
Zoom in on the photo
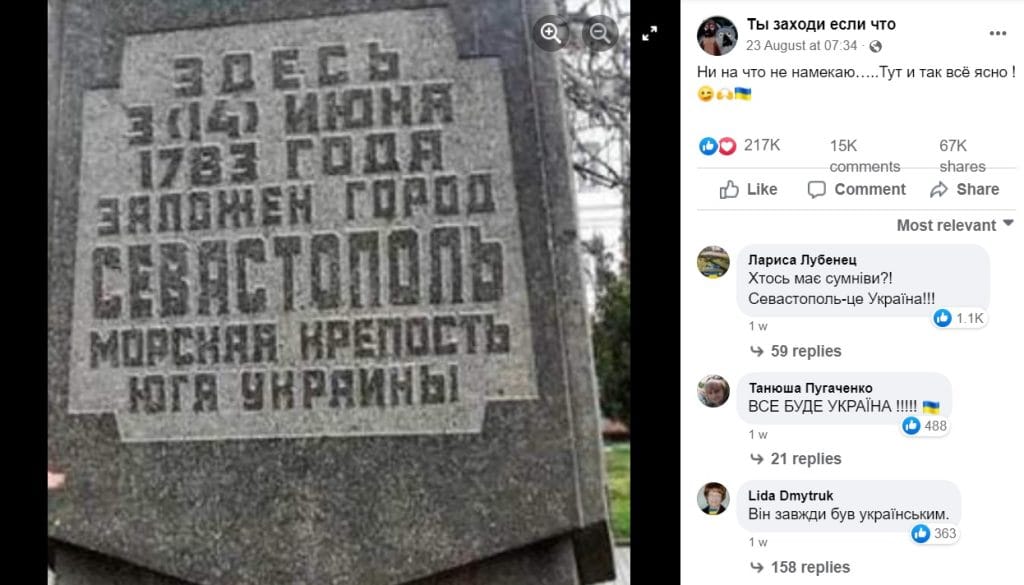point(551,33)
